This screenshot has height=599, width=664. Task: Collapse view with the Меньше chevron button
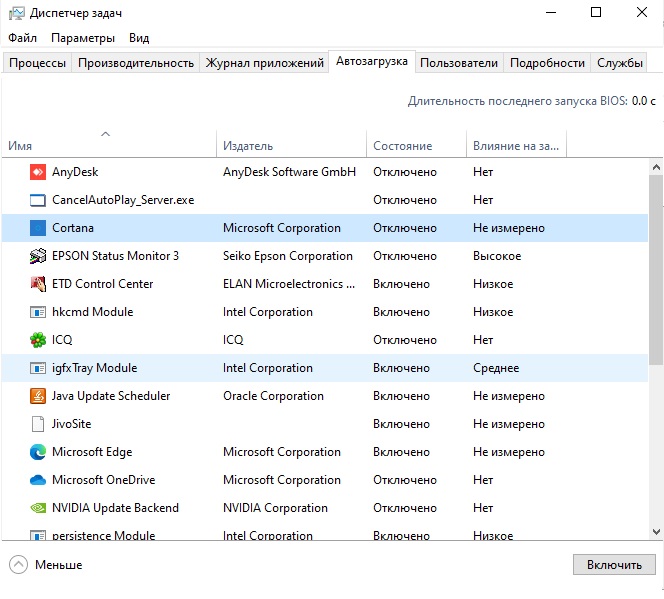click(19, 565)
